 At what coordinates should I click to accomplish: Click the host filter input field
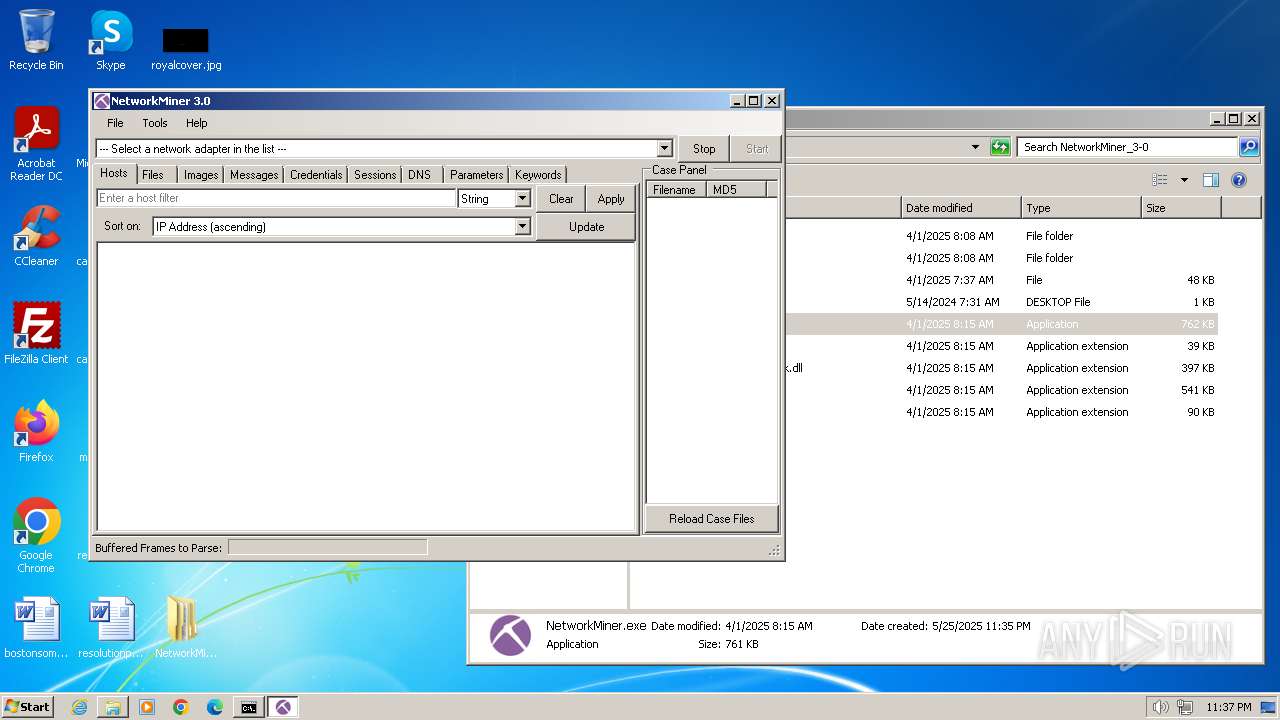276,198
